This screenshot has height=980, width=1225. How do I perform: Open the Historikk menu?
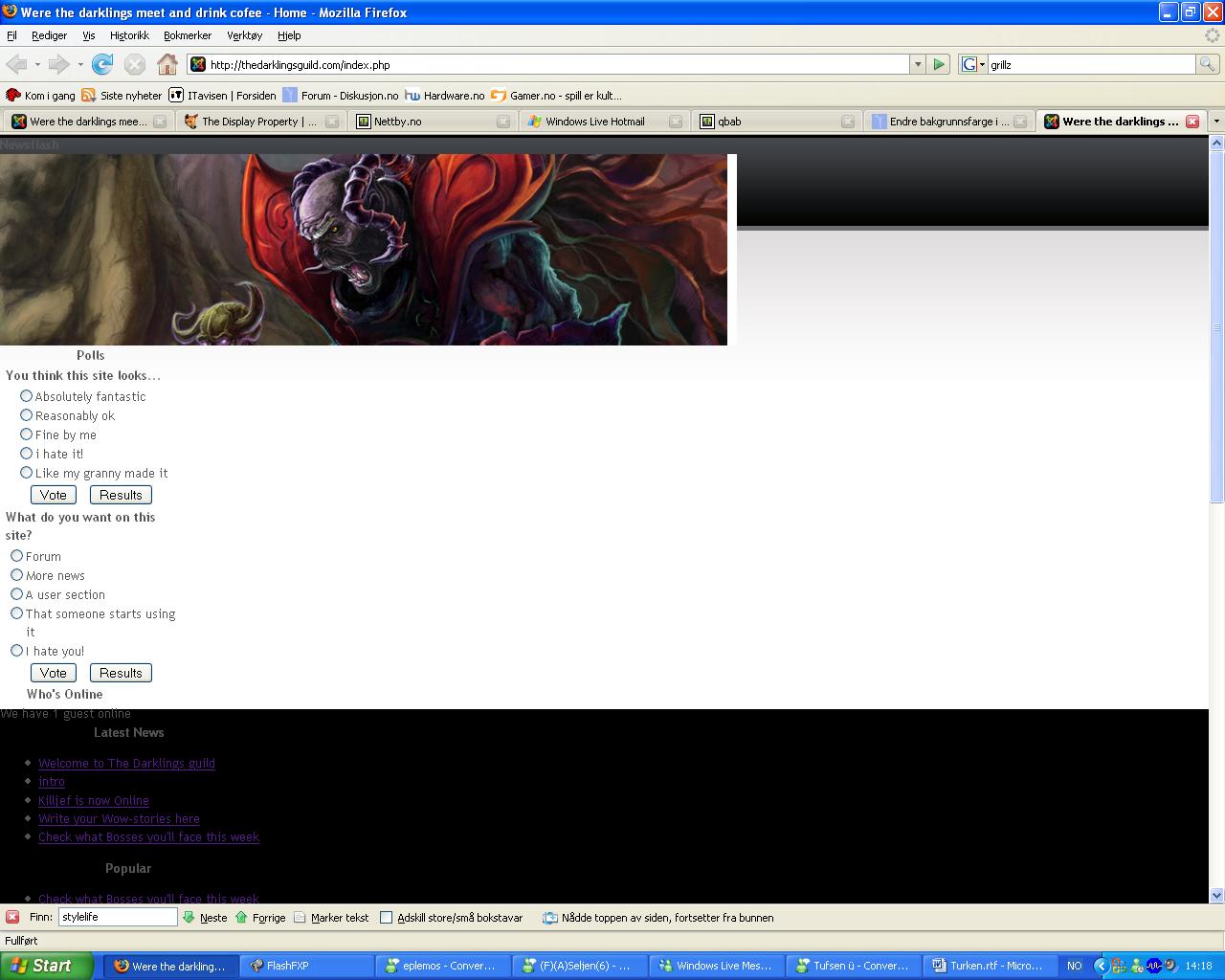pos(129,35)
